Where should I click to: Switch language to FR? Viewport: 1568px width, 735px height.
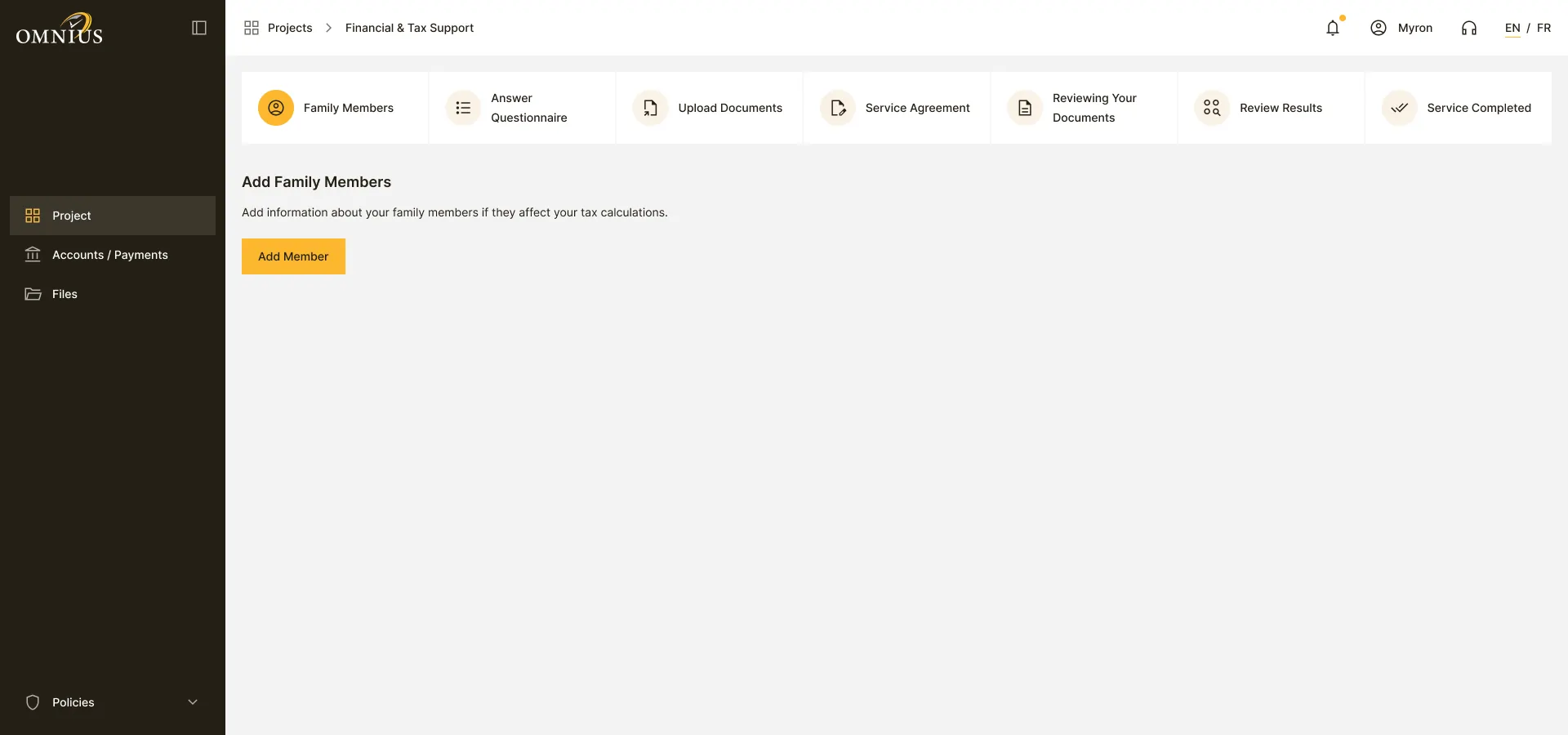pyautogui.click(x=1543, y=28)
